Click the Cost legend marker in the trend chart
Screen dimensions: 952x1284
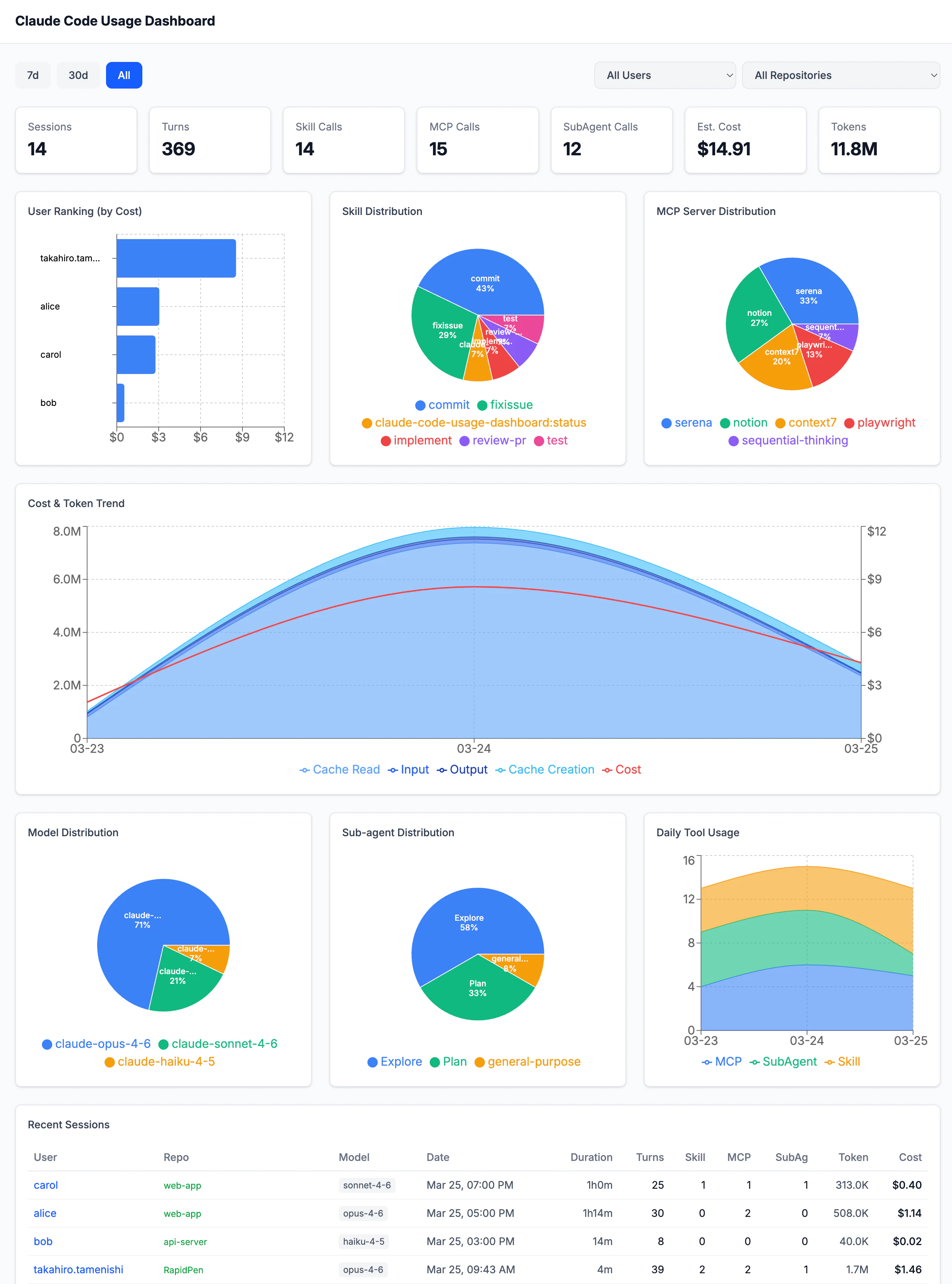coord(607,770)
